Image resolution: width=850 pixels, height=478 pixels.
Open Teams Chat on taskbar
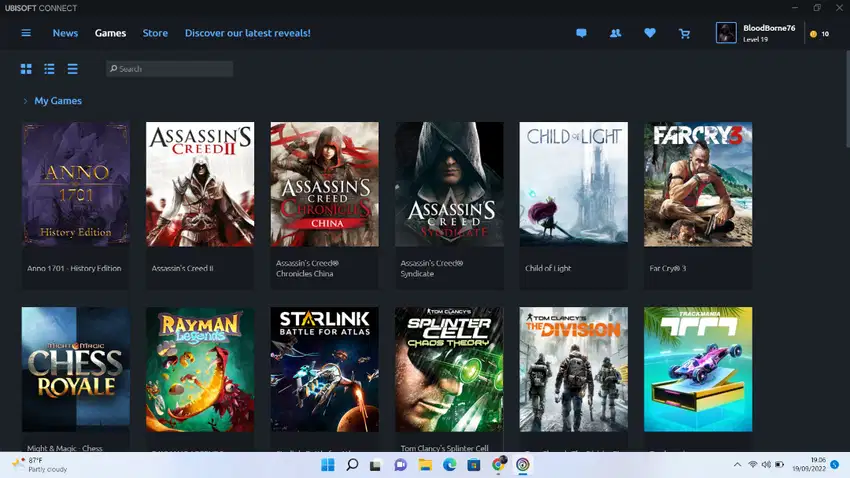pyautogui.click(x=401, y=465)
